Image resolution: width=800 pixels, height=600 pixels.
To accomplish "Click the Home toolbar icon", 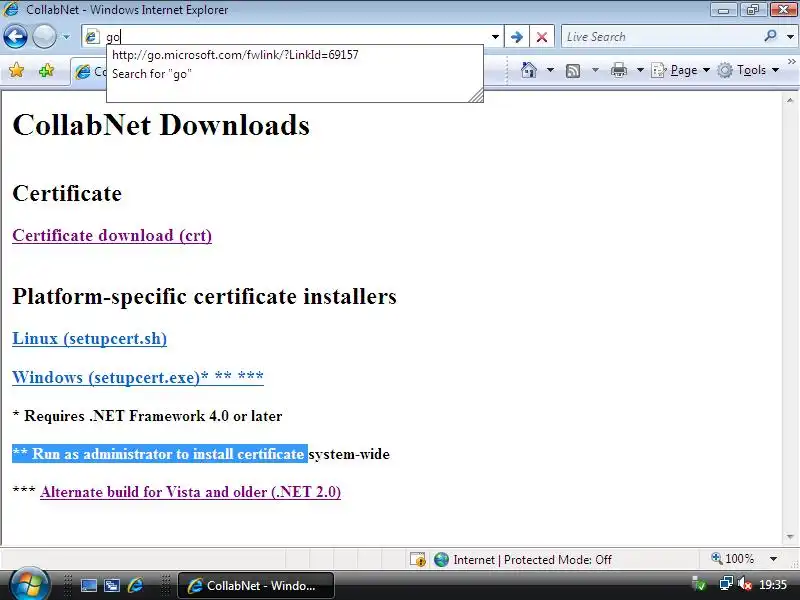I will click(529, 70).
